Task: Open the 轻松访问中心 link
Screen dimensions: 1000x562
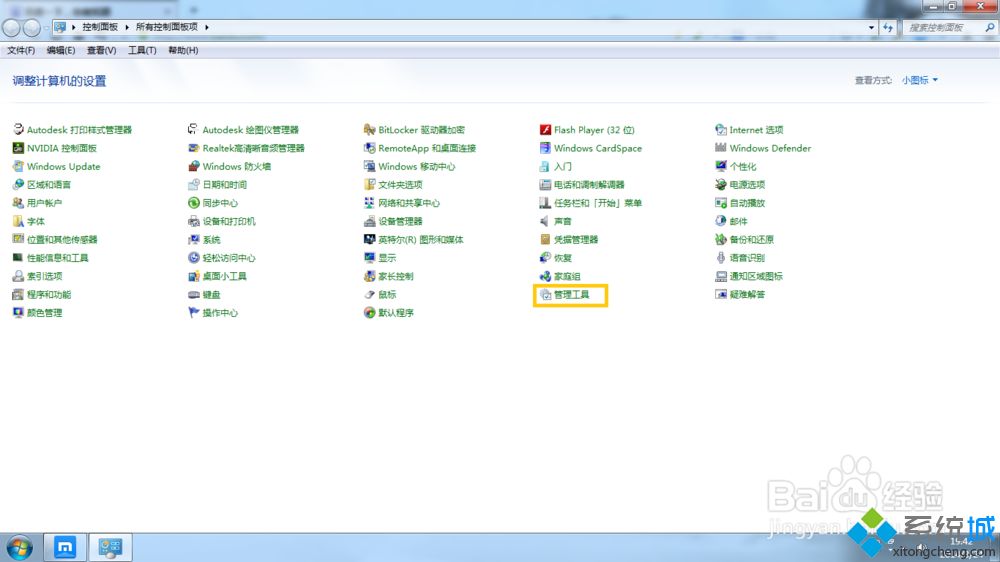Action: [229, 258]
